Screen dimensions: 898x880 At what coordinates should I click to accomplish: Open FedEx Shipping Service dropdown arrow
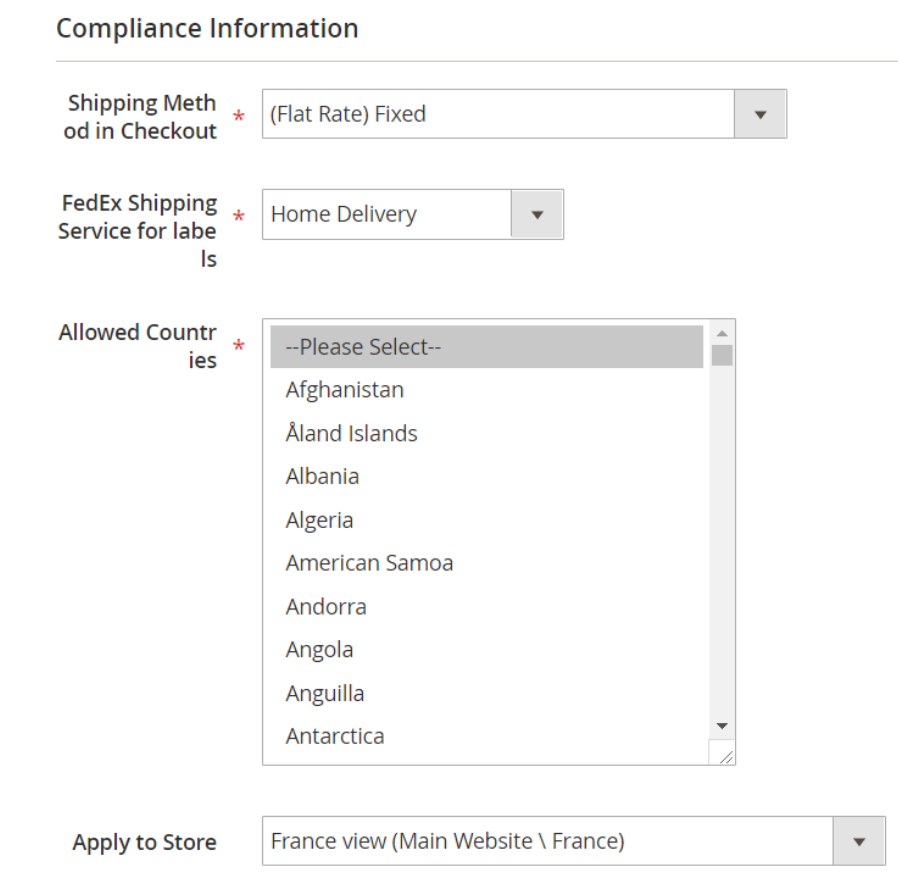point(537,214)
